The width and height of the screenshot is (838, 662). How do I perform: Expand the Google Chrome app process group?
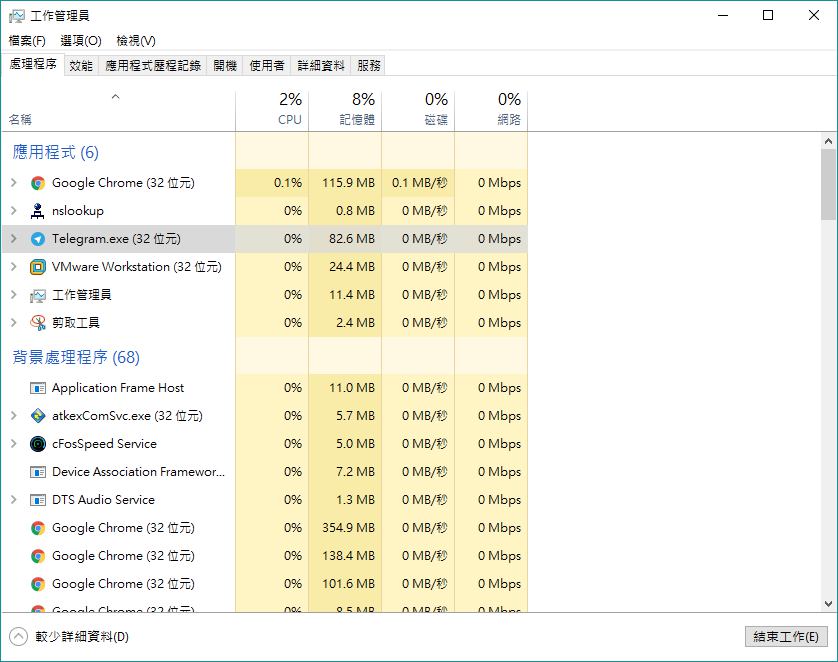point(14,183)
